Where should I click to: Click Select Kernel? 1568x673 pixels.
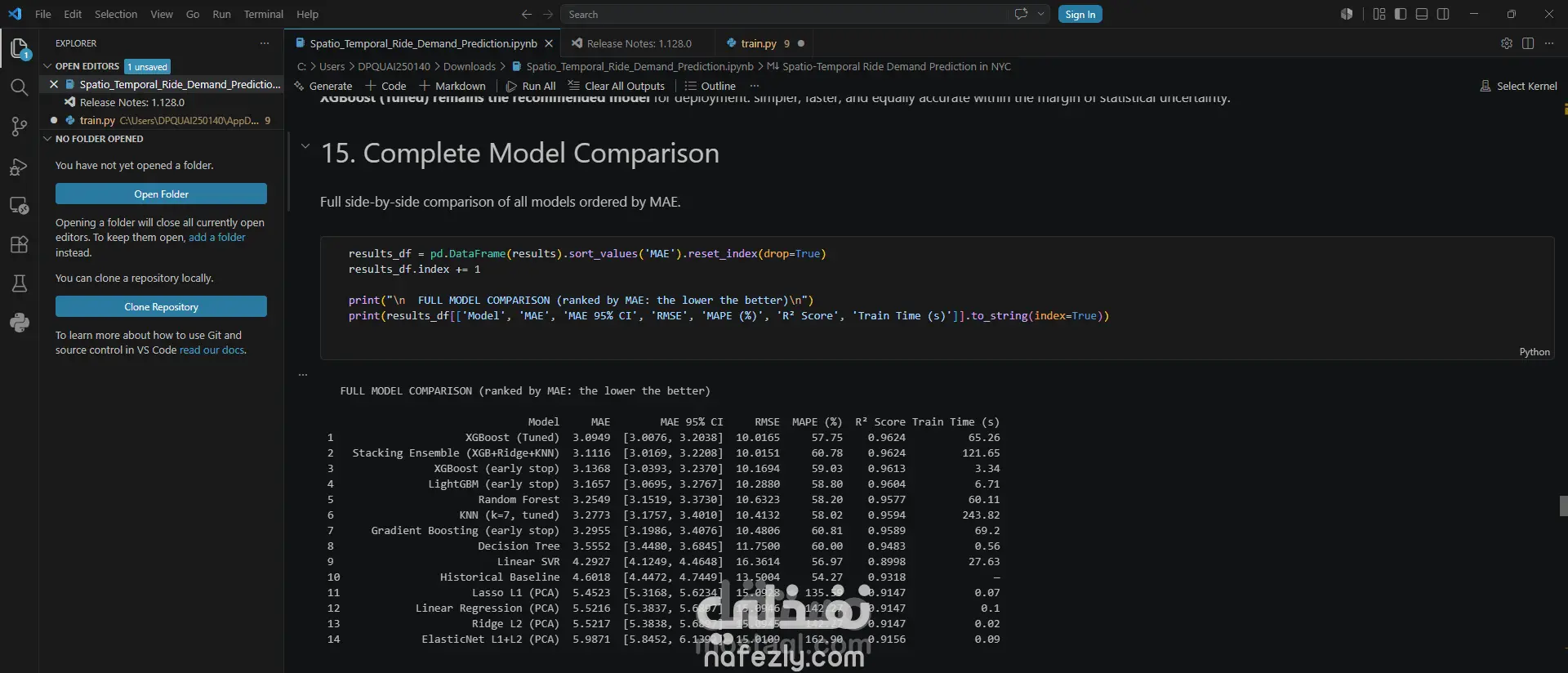pyautogui.click(x=1518, y=86)
